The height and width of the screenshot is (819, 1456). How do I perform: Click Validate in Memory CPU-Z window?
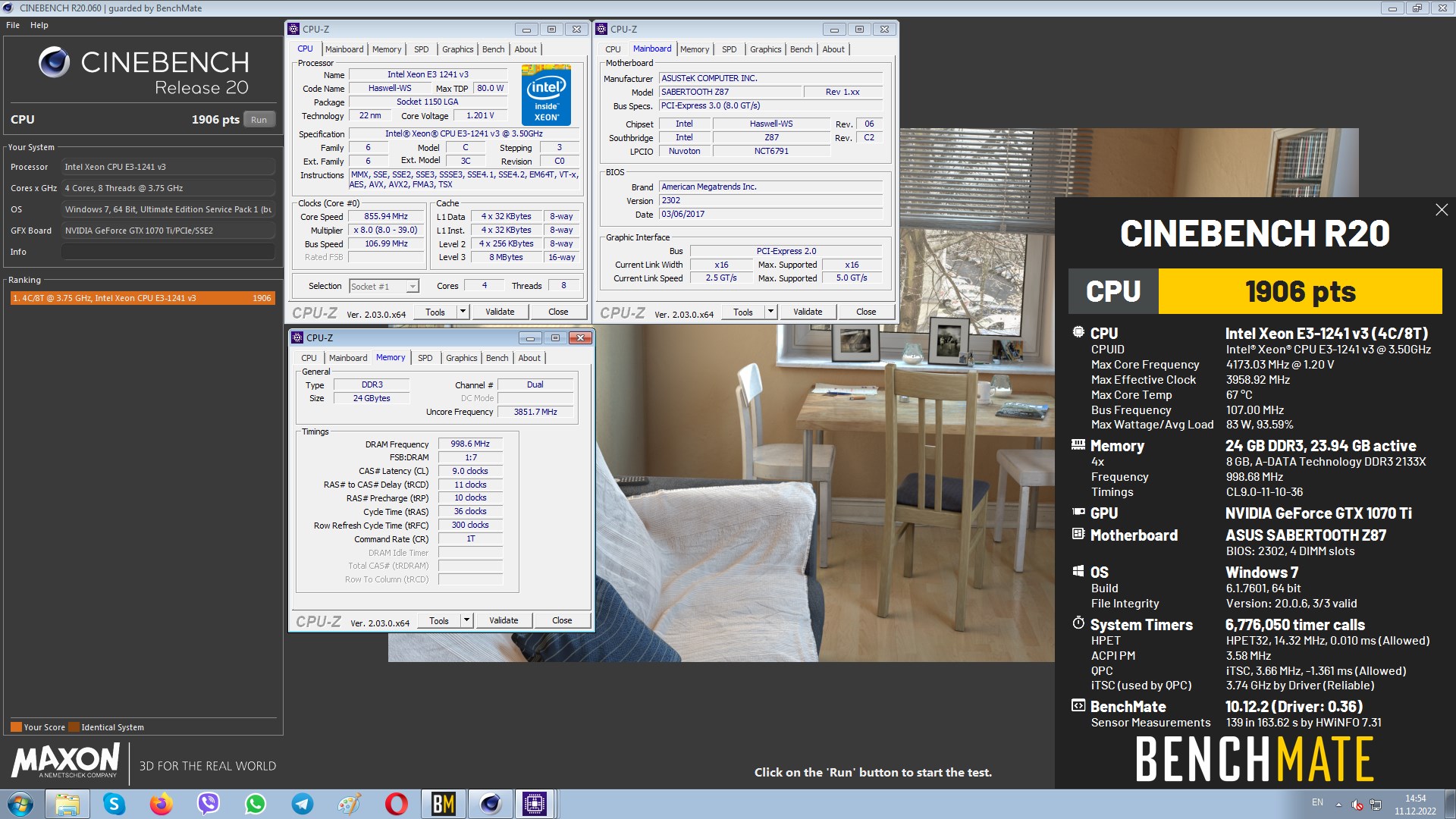coord(504,620)
